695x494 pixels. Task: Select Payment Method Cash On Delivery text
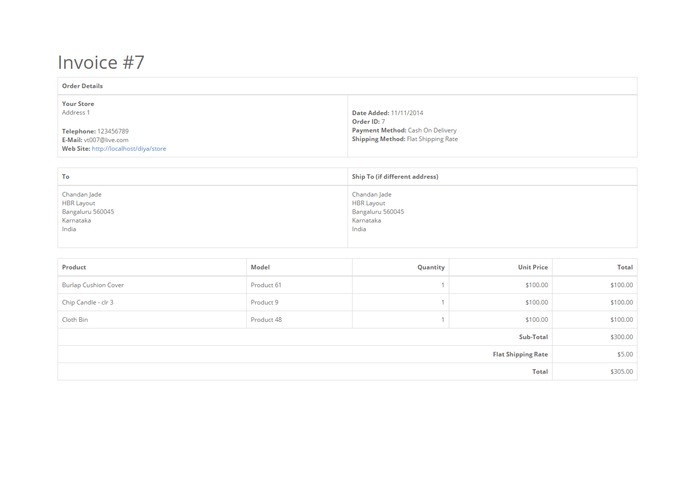point(404,130)
